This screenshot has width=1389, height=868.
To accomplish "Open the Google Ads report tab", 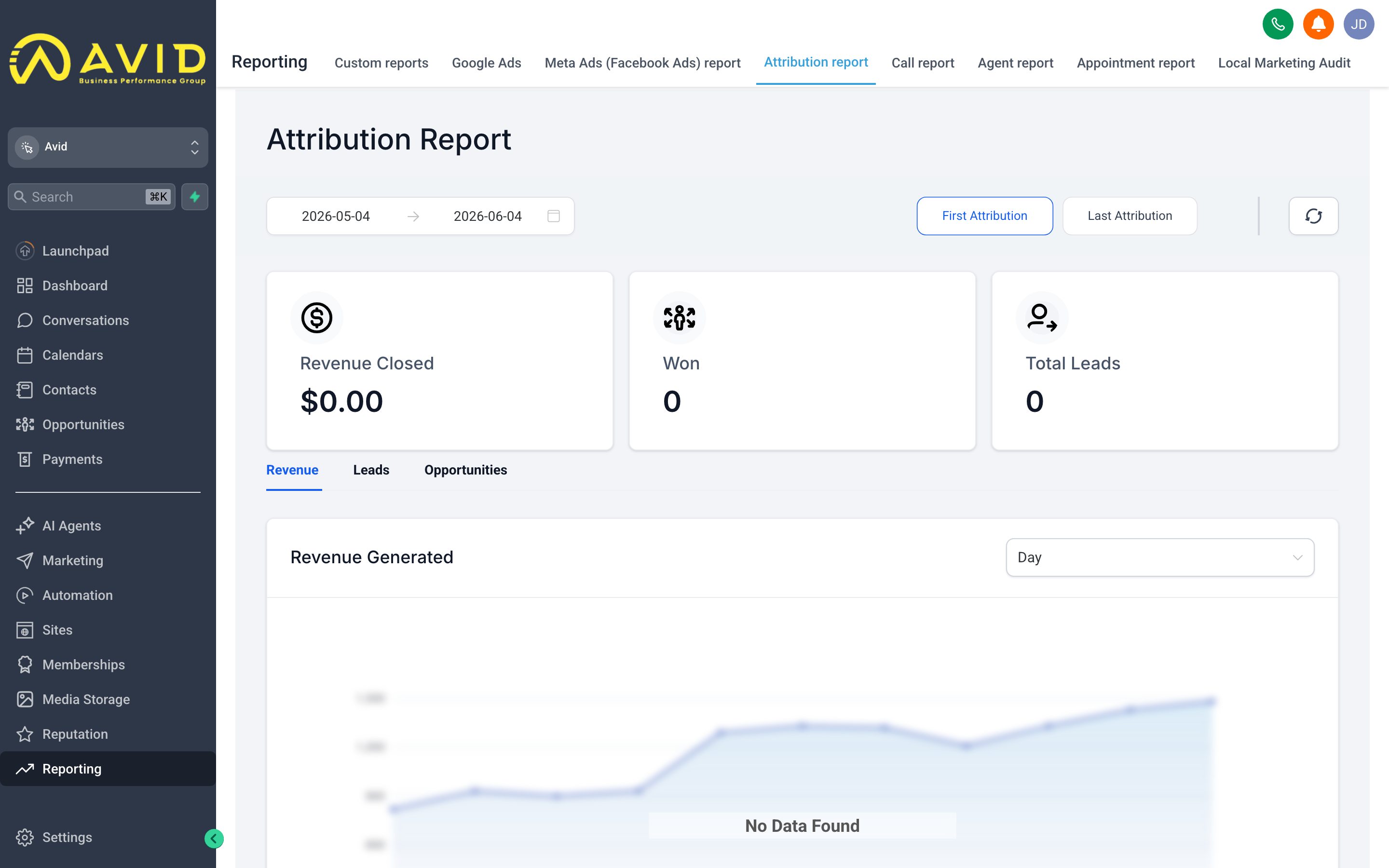I will (486, 63).
